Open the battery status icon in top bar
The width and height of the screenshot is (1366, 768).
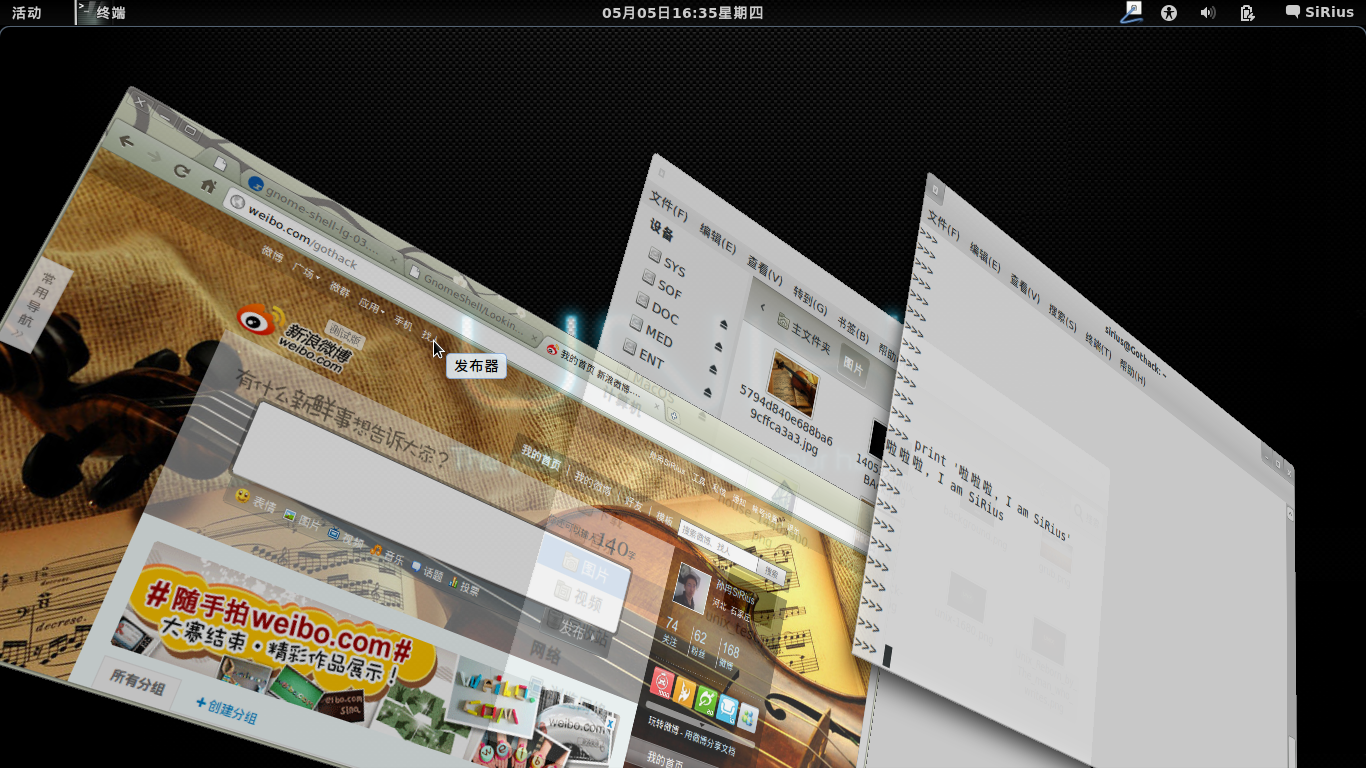point(1247,13)
